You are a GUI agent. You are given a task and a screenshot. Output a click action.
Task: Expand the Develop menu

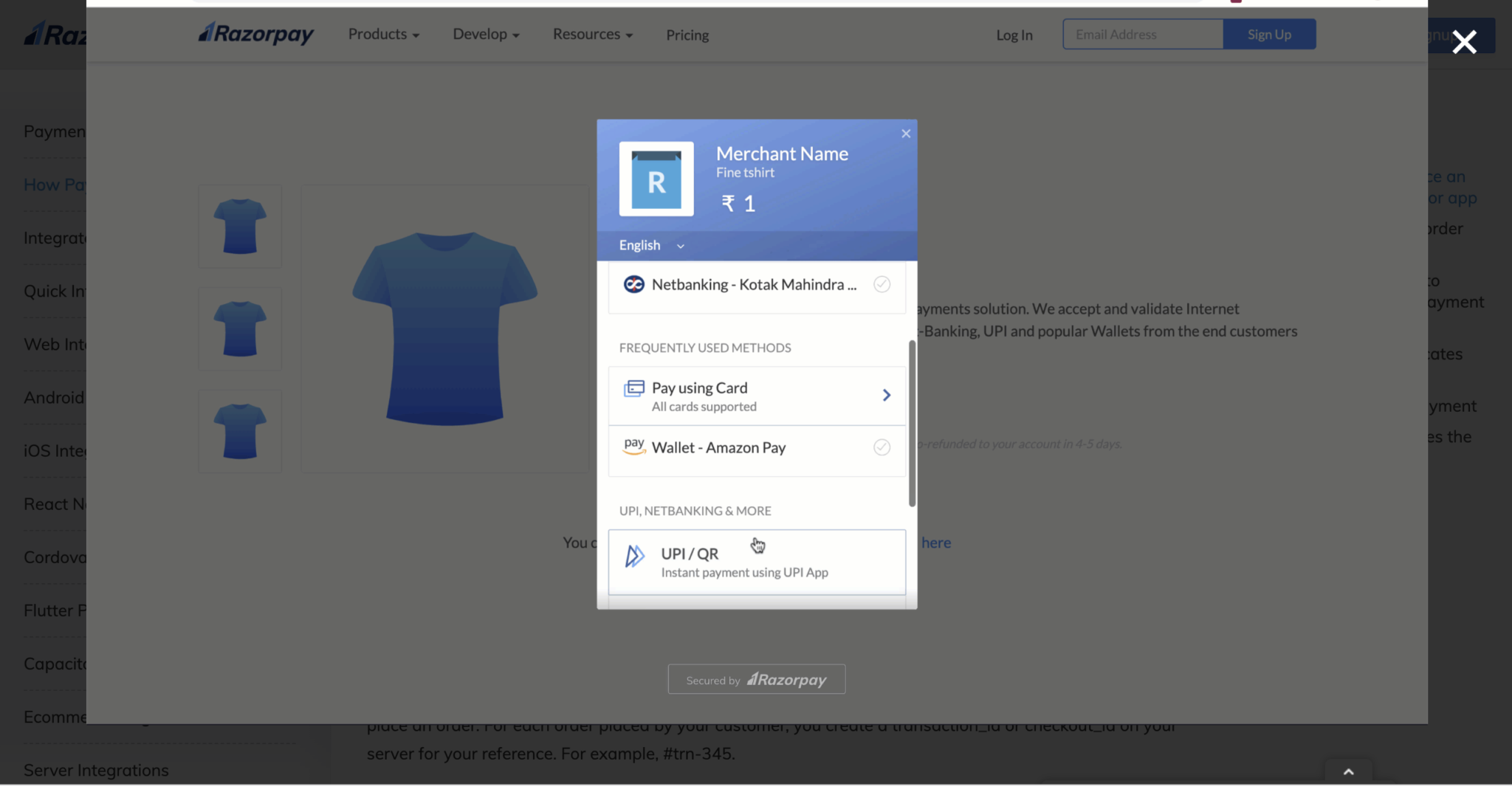click(486, 35)
